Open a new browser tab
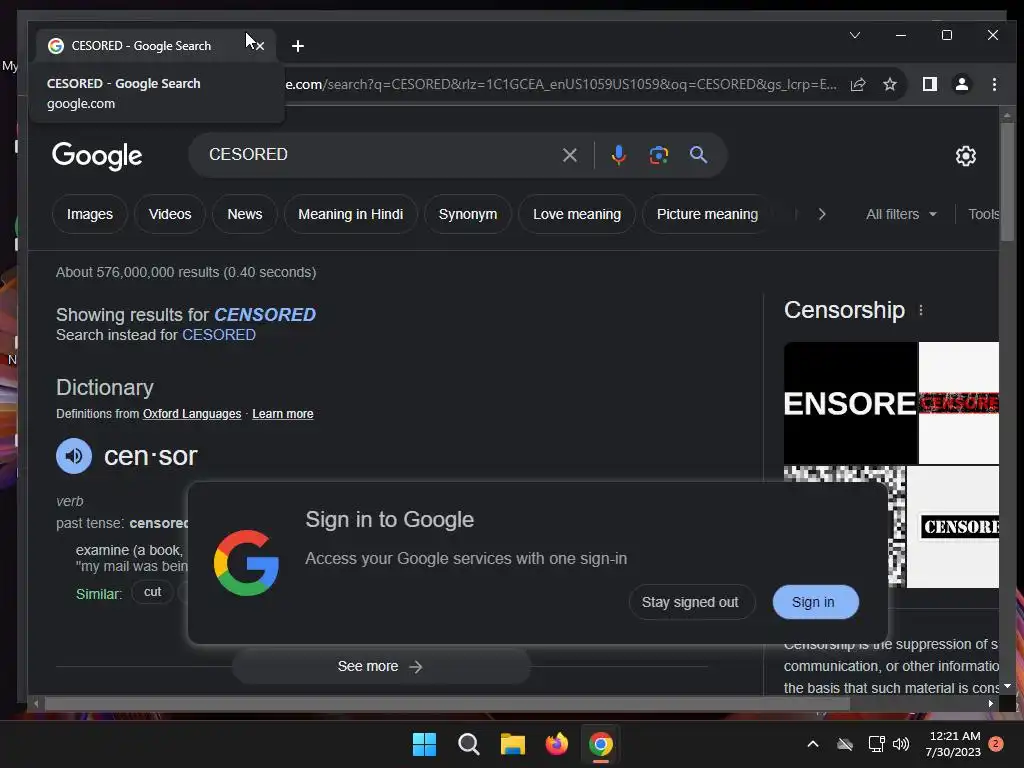The height and width of the screenshot is (768, 1024). pos(298,46)
